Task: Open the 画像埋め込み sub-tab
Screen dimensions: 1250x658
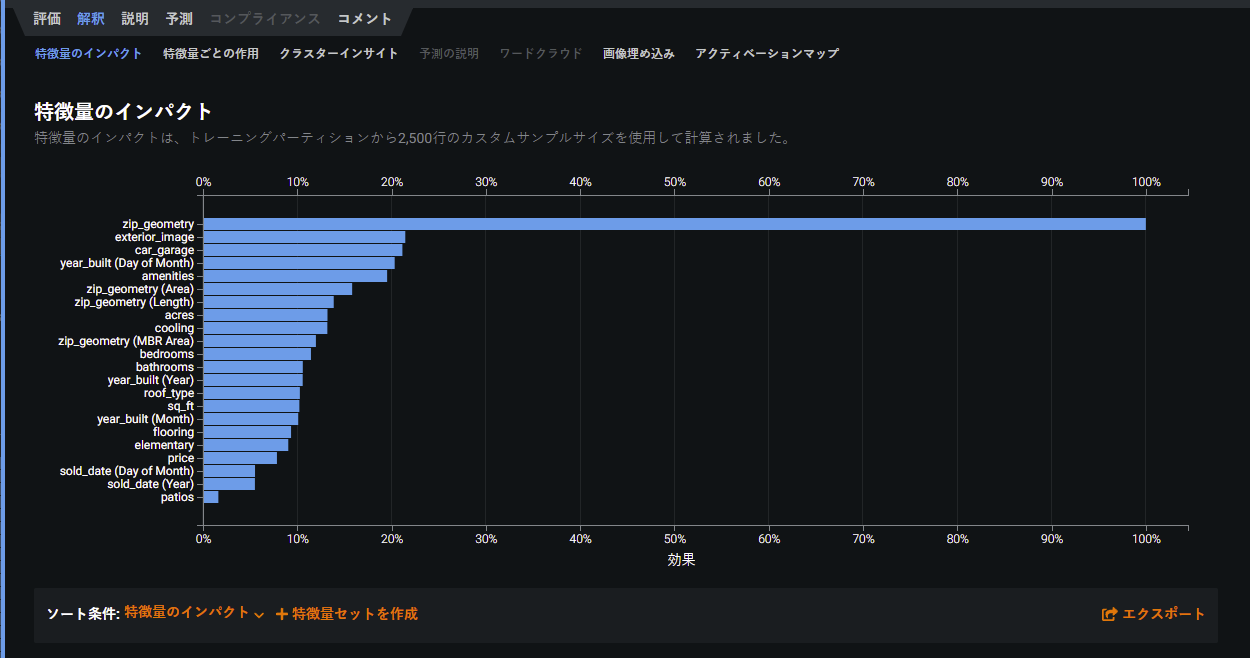Action: pyautogui.click(x=639, y=53)
